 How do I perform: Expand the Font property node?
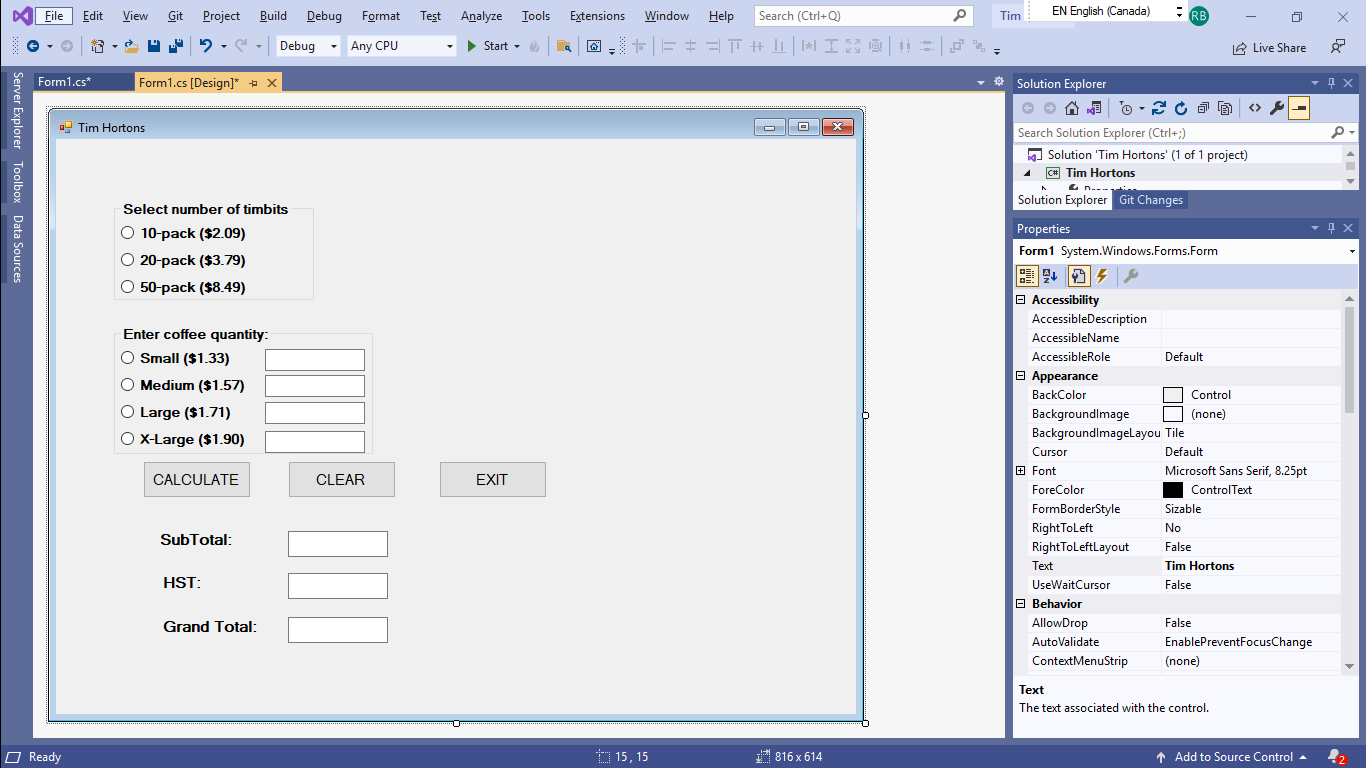click(x=1021, y=471)
